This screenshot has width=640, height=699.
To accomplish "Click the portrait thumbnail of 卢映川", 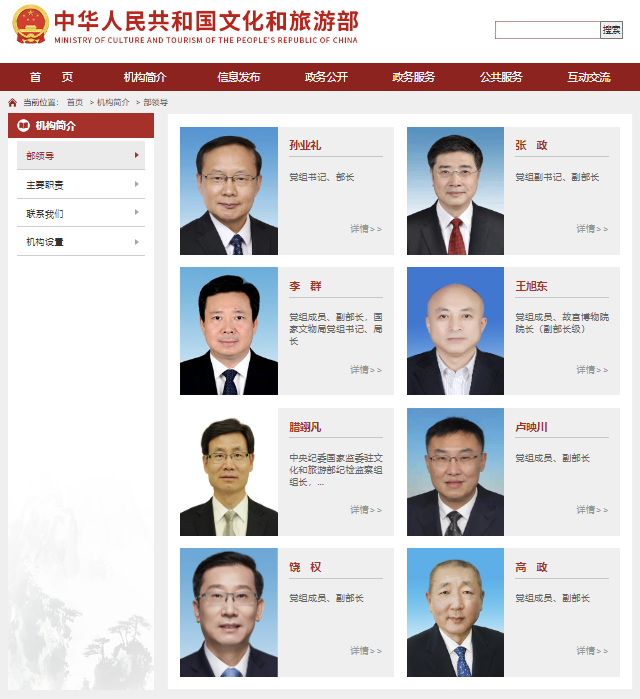I will (x=455, y=472).
